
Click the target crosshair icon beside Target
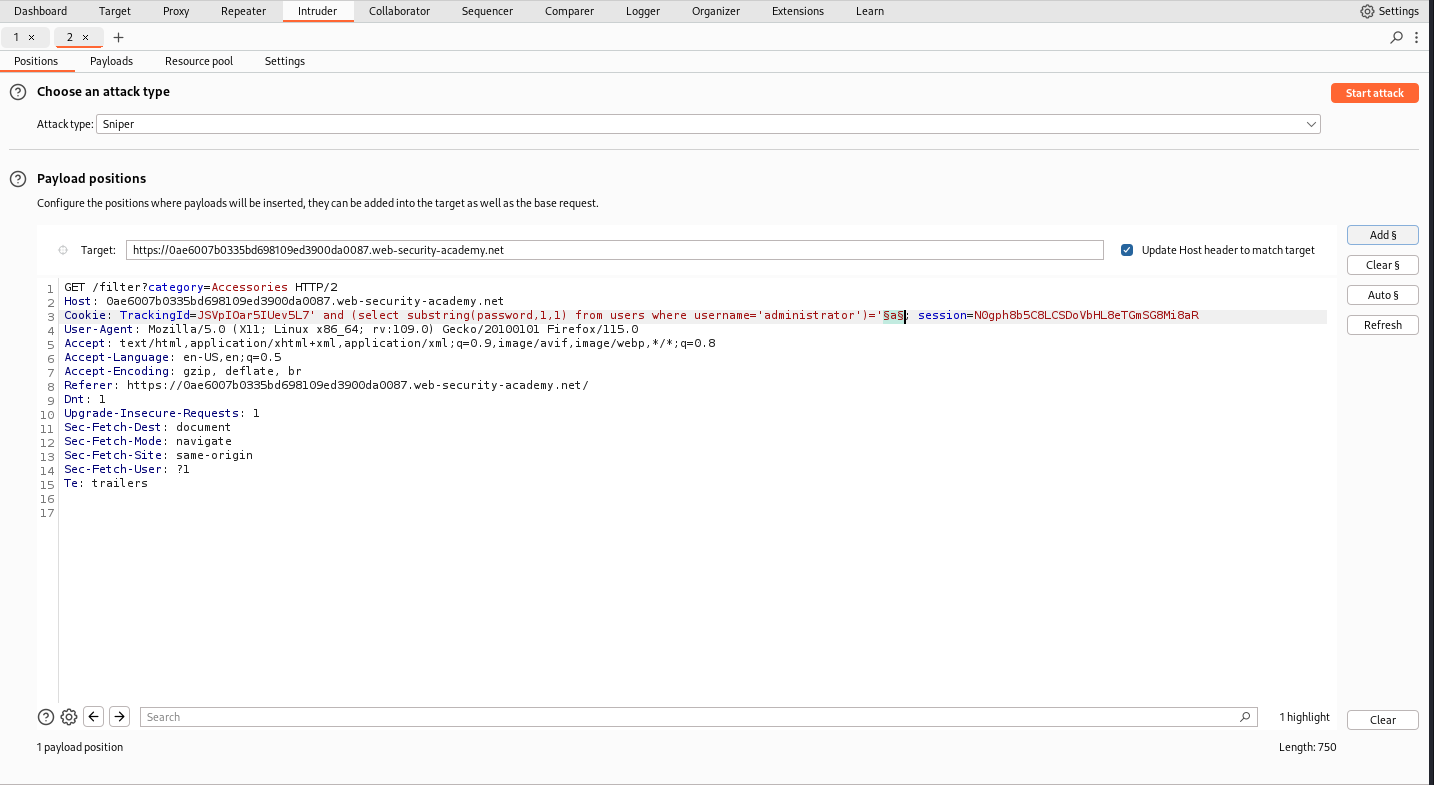tap(63, 250)
